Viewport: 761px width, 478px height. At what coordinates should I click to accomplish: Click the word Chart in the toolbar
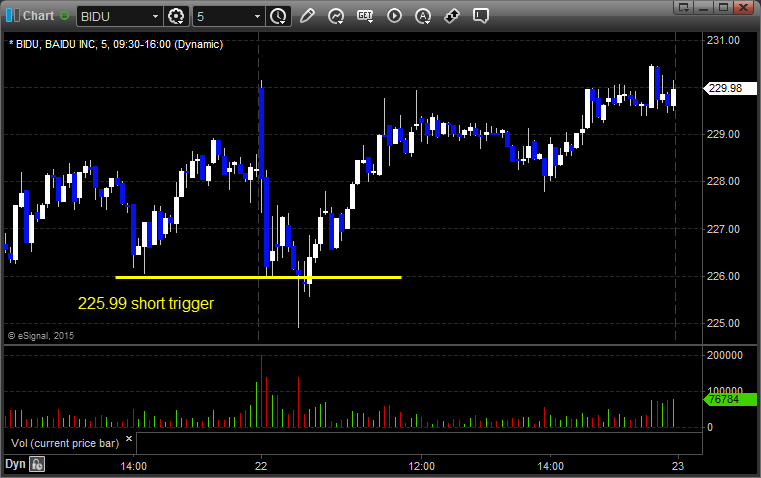pyautogui.click(x=38, y=16)
